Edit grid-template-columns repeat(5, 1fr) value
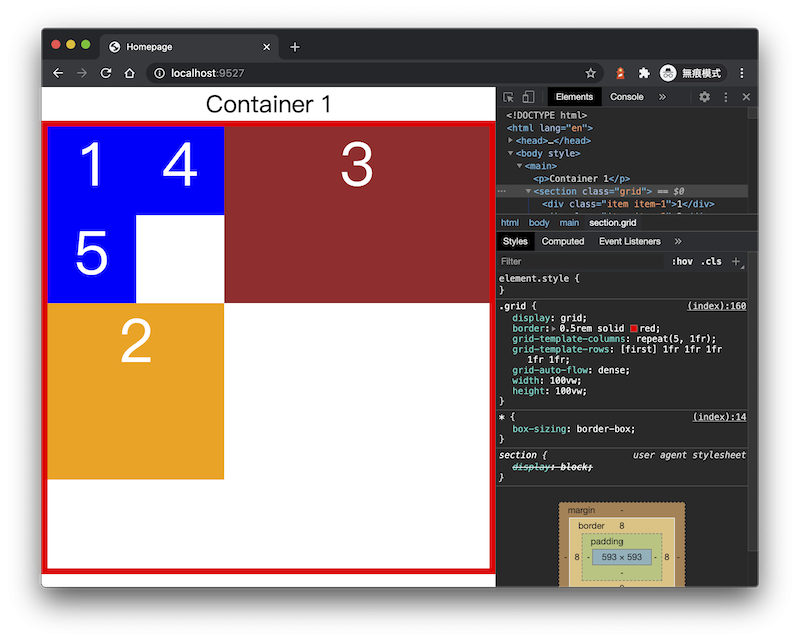 (673, 339)
